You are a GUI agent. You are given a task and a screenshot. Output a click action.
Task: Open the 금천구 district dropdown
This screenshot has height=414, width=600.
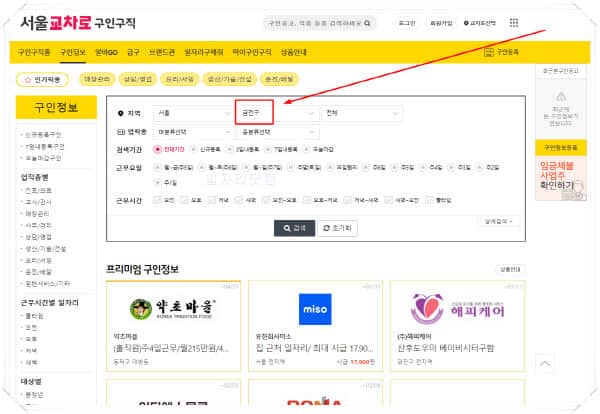point(277,113)
